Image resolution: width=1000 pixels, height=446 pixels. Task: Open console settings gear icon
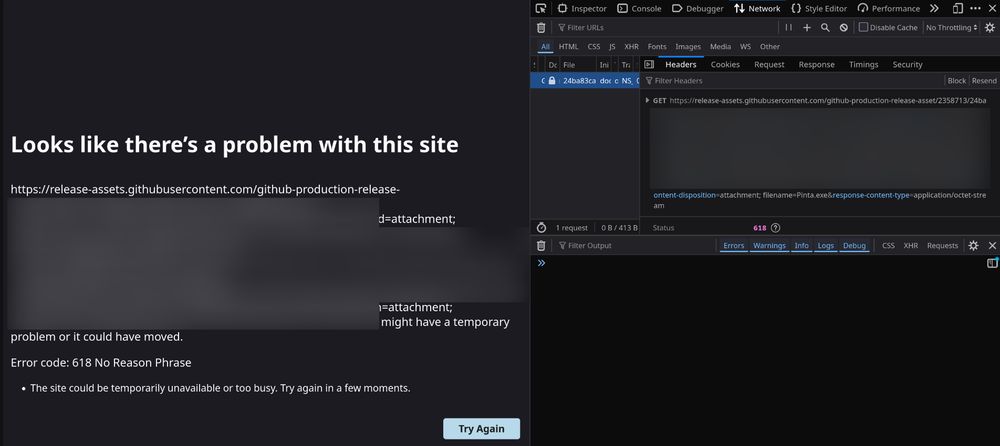coord(973,246)
